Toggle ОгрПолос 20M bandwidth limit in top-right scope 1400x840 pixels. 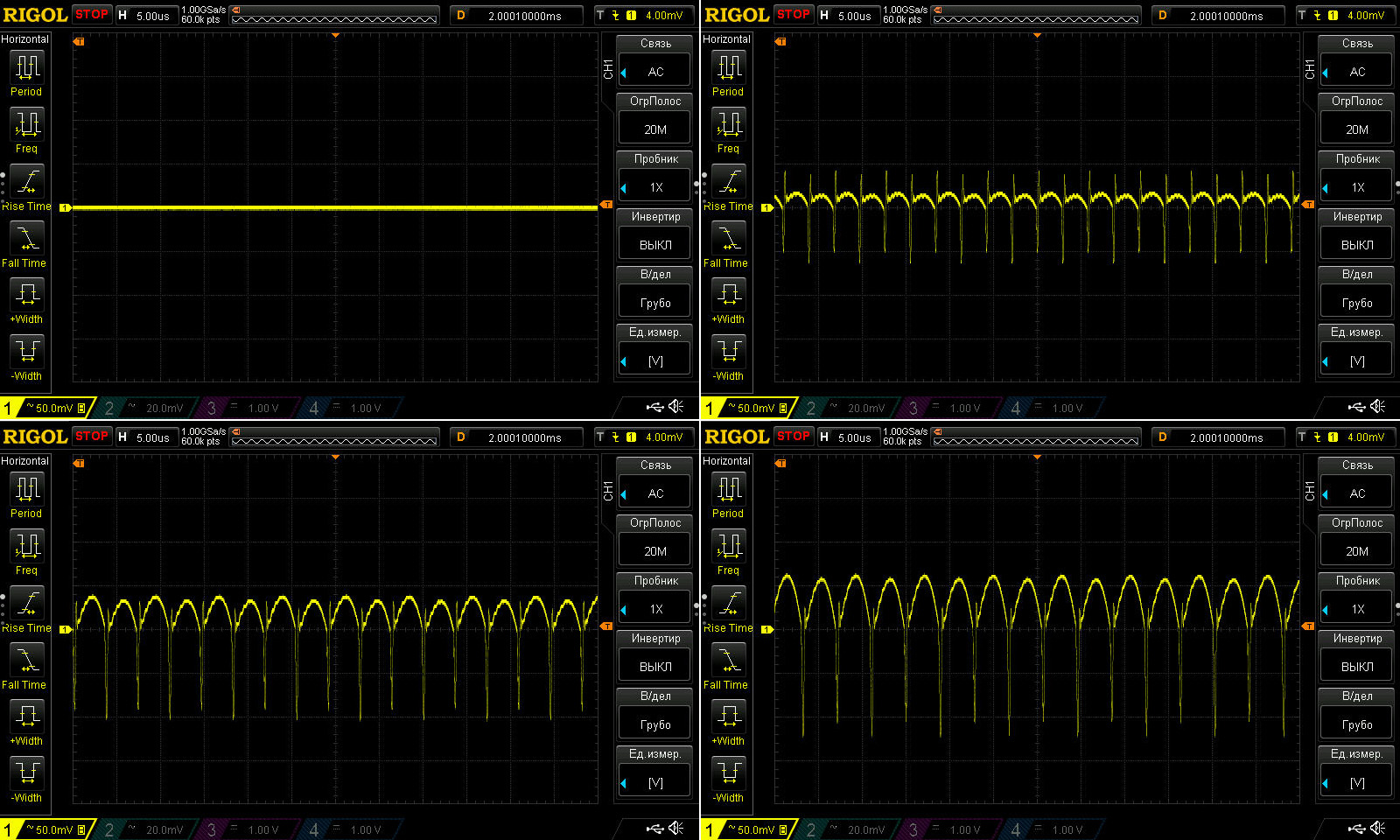[x=1357, y=129]
